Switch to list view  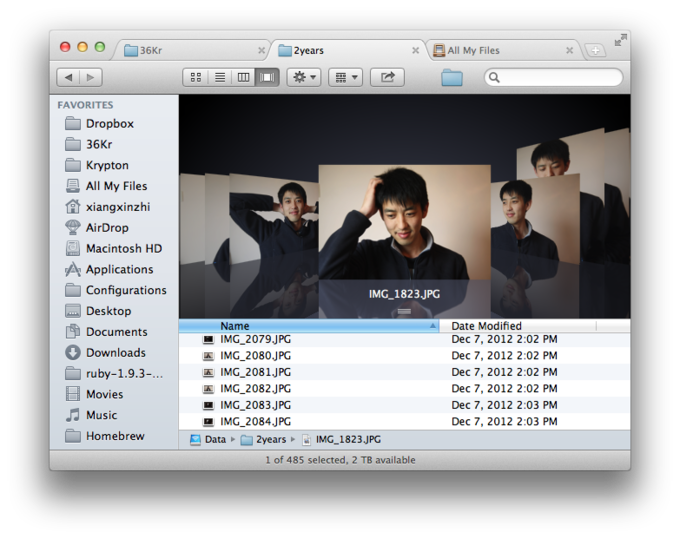[220, 78]
